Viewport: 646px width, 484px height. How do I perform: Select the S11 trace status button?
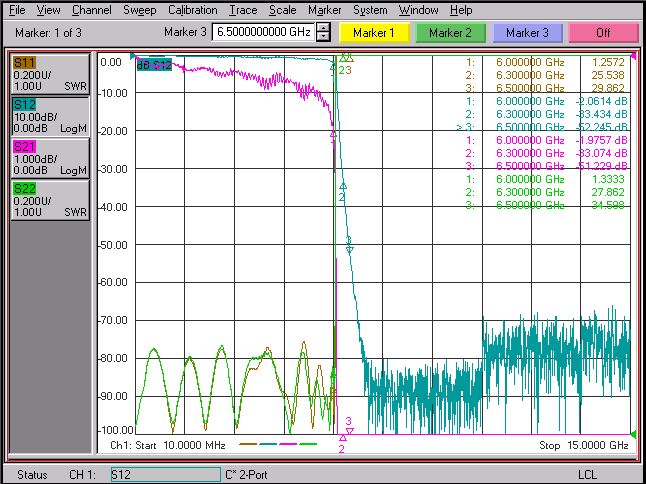[x=50, y=74]
